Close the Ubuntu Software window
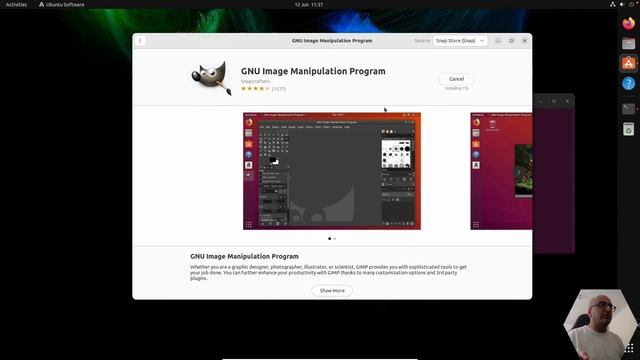Screen dimensions: 640x360 coord(524,41)
